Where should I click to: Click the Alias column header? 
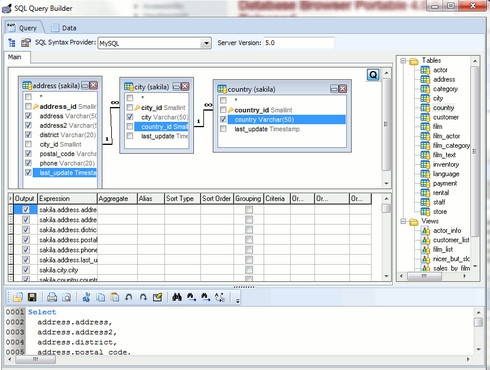[x=151, y=199]
